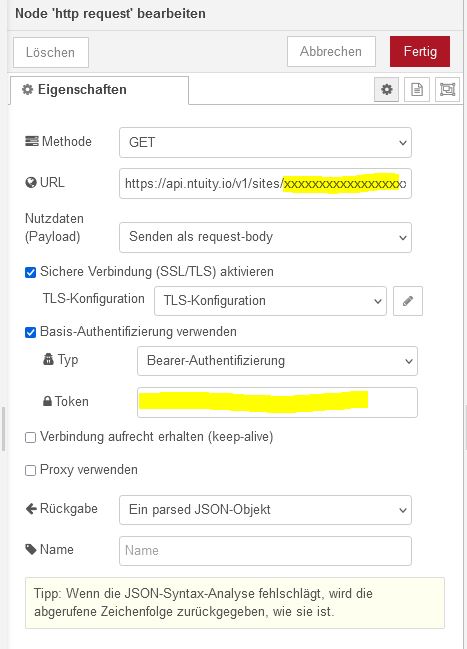Click the arrow icon beside Rückgabe
This screenshot has width=467, height=649.
[31, 509]
